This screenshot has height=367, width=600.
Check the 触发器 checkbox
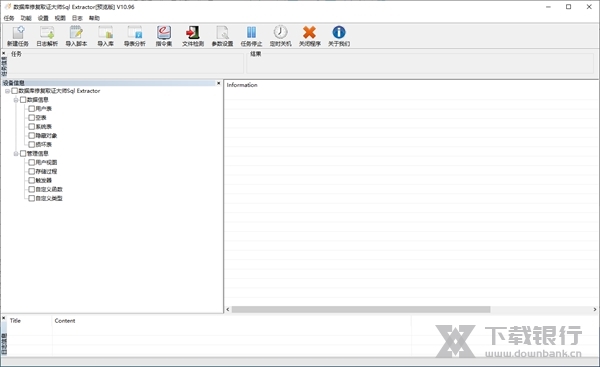click(32, 180)
